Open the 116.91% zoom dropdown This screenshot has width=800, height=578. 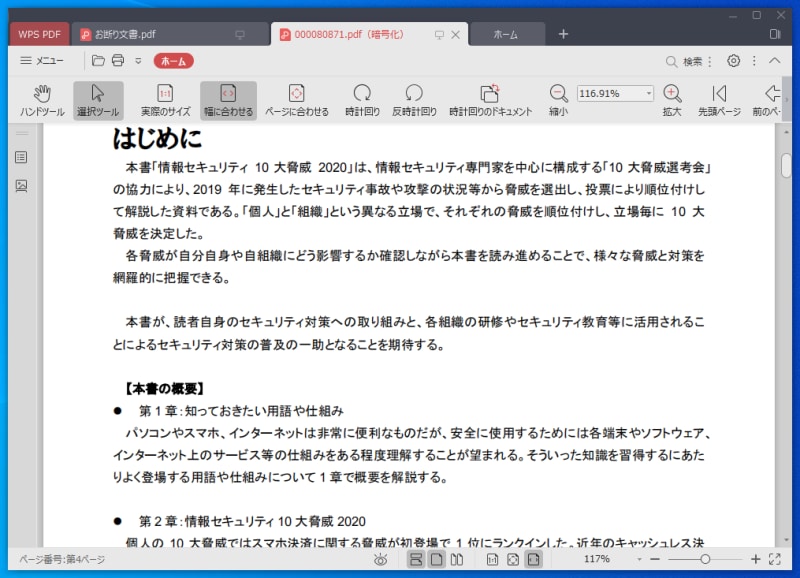(x=648, y=93)
